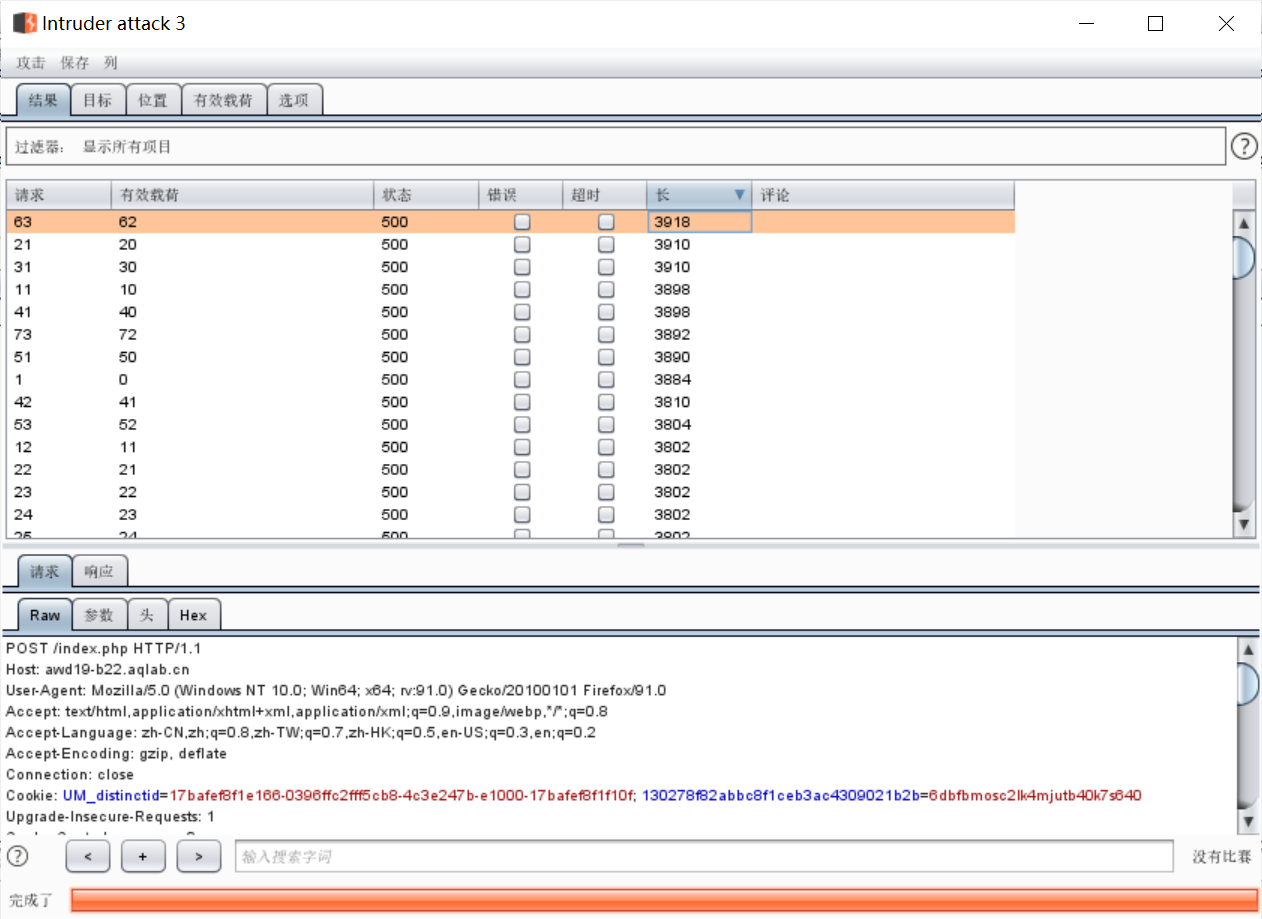Screen dimensions: 1262x919
Task: Click the request viewer scrollbar thumb
Action: pyautogui.click(x=1247, y=684)
